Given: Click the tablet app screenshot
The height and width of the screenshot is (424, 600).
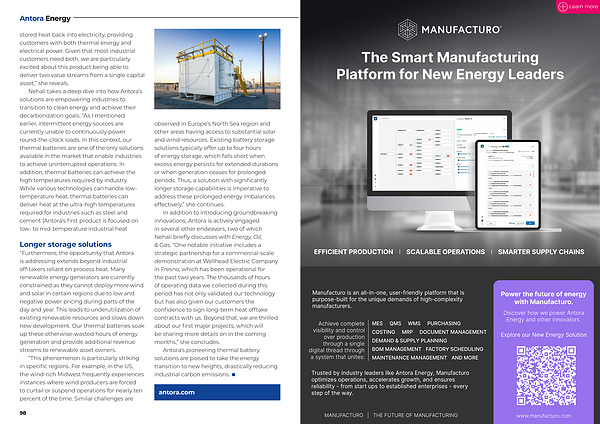Looking at the screenshot, I should tap(508, 184).
